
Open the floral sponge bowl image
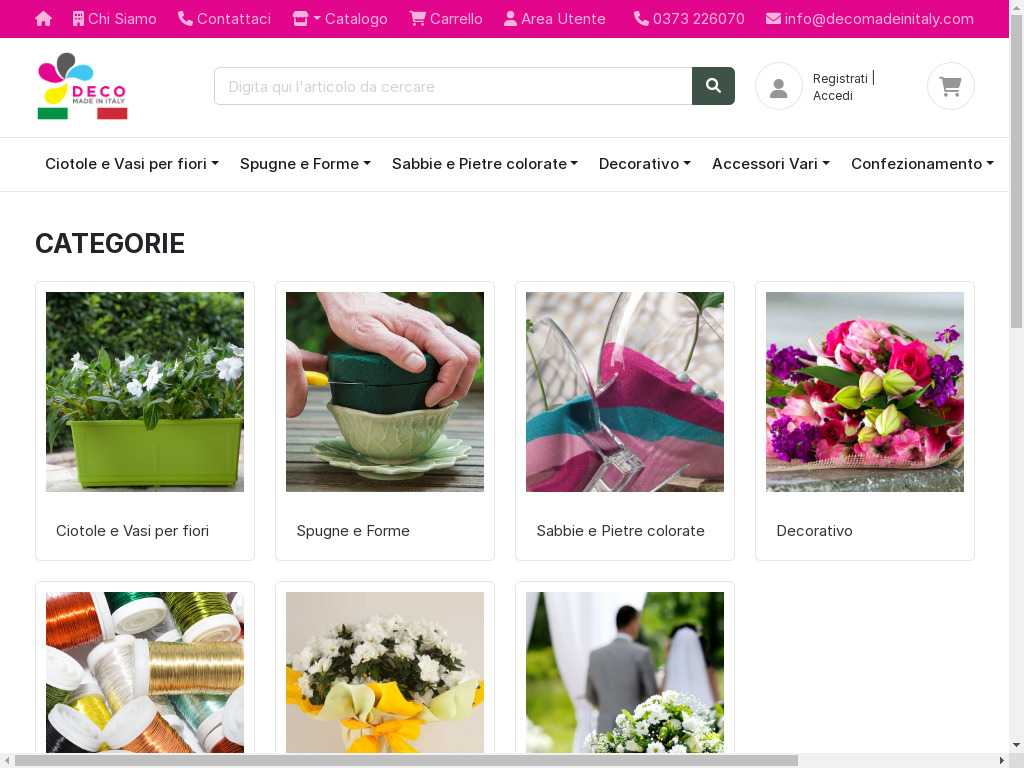385,392
